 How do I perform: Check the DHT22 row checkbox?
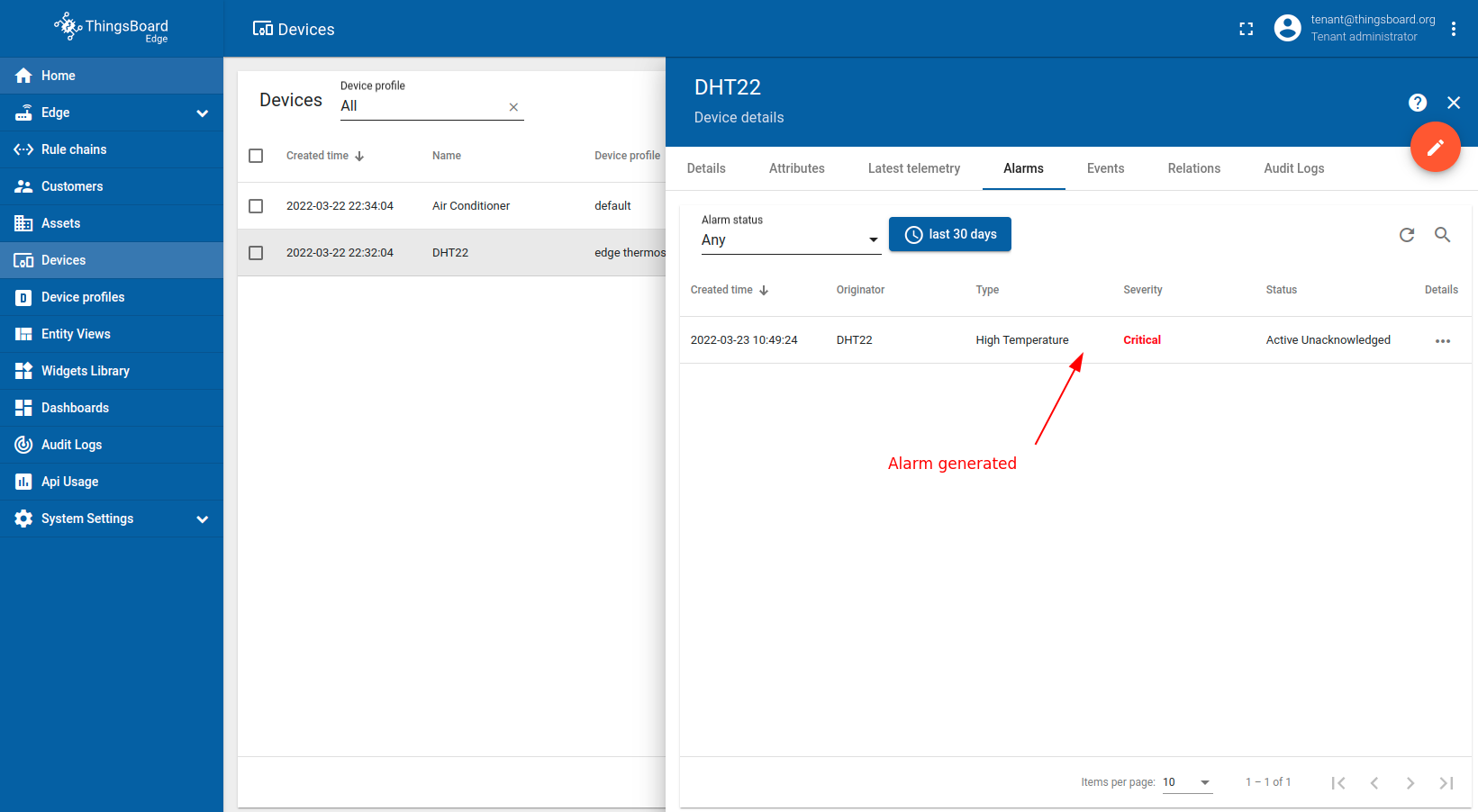[x=256, y=253]
